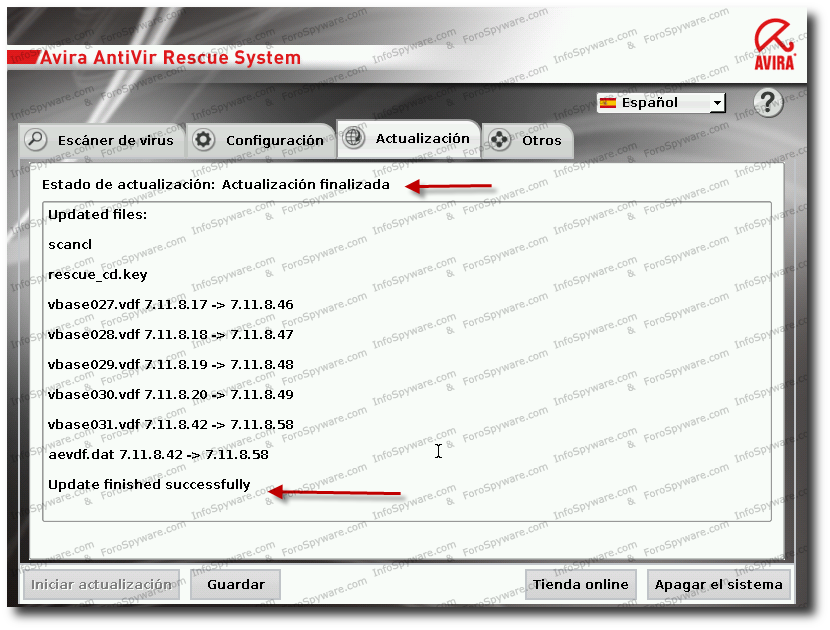Viewport: 830px width, 630px height.
Task: Click the 'rescue_cd.key' entry
Action: coord(97,275)
